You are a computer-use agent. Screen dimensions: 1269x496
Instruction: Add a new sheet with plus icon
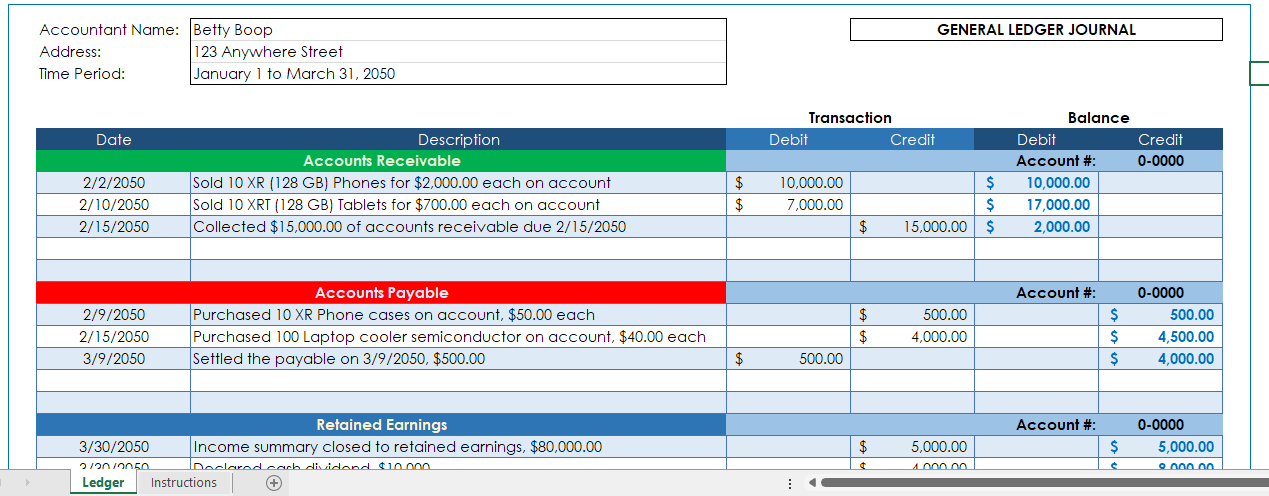click(x=273, y=483)
